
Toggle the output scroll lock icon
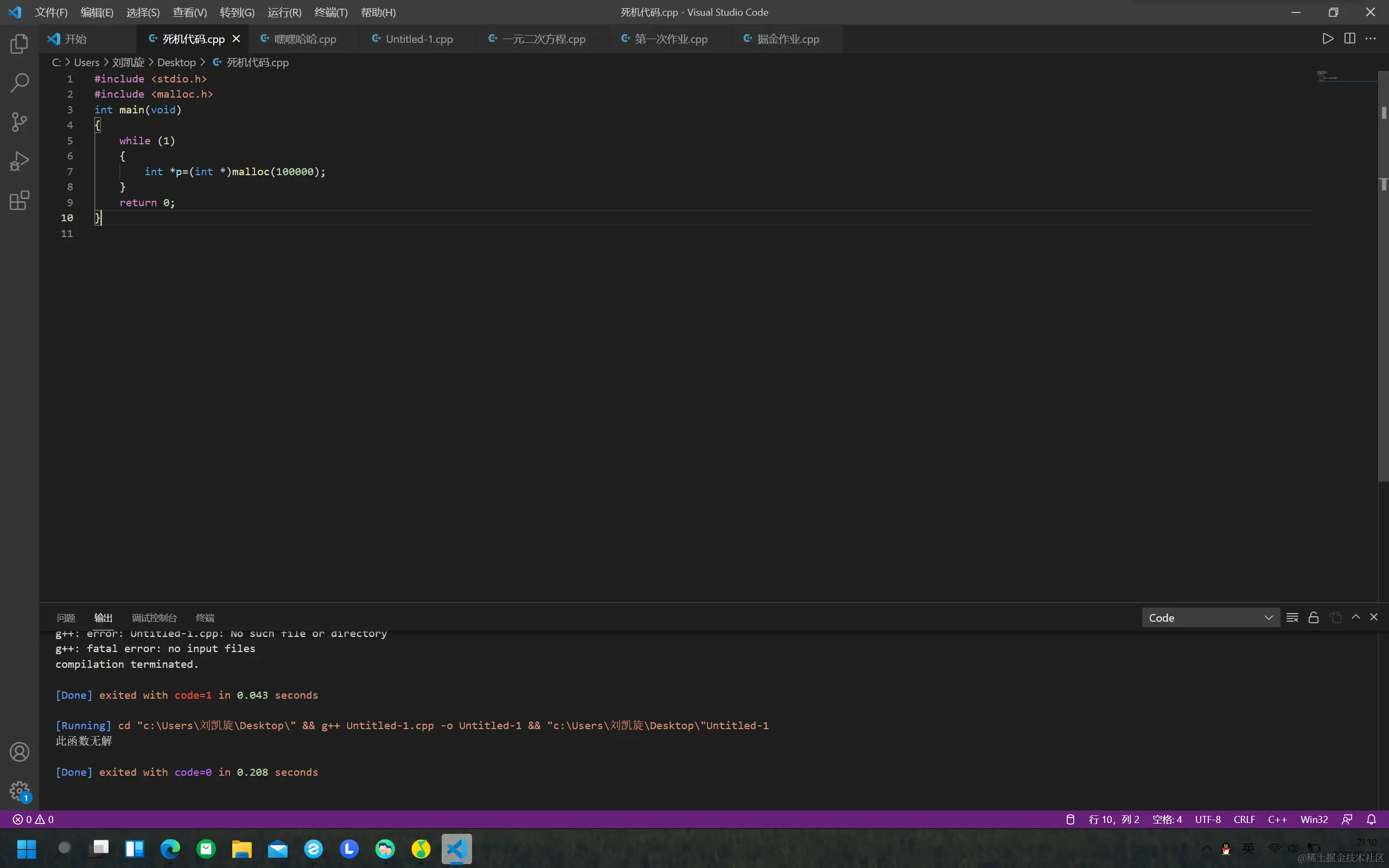1313,617
